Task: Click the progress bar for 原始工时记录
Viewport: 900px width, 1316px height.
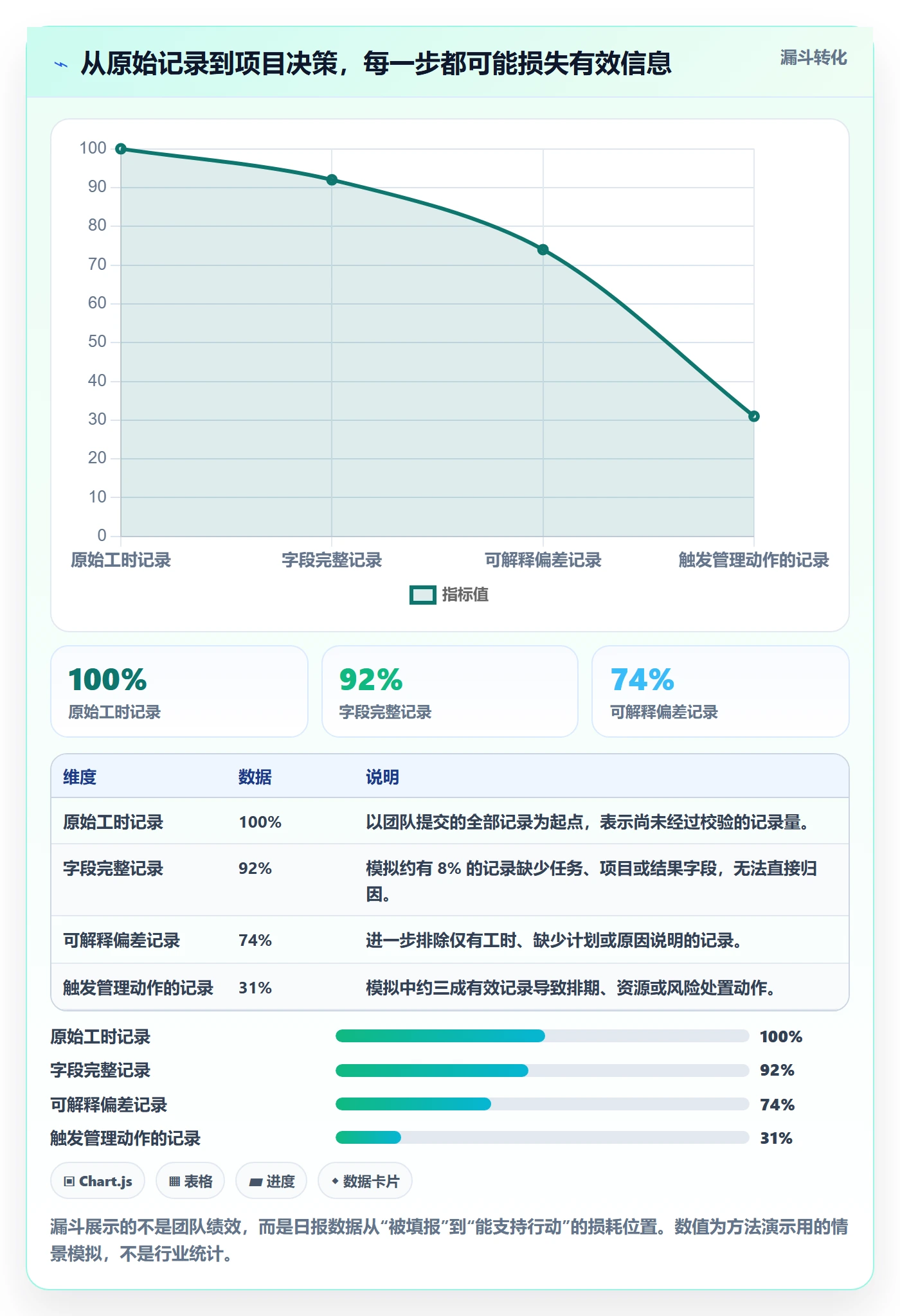Action: coord(543,1036)
